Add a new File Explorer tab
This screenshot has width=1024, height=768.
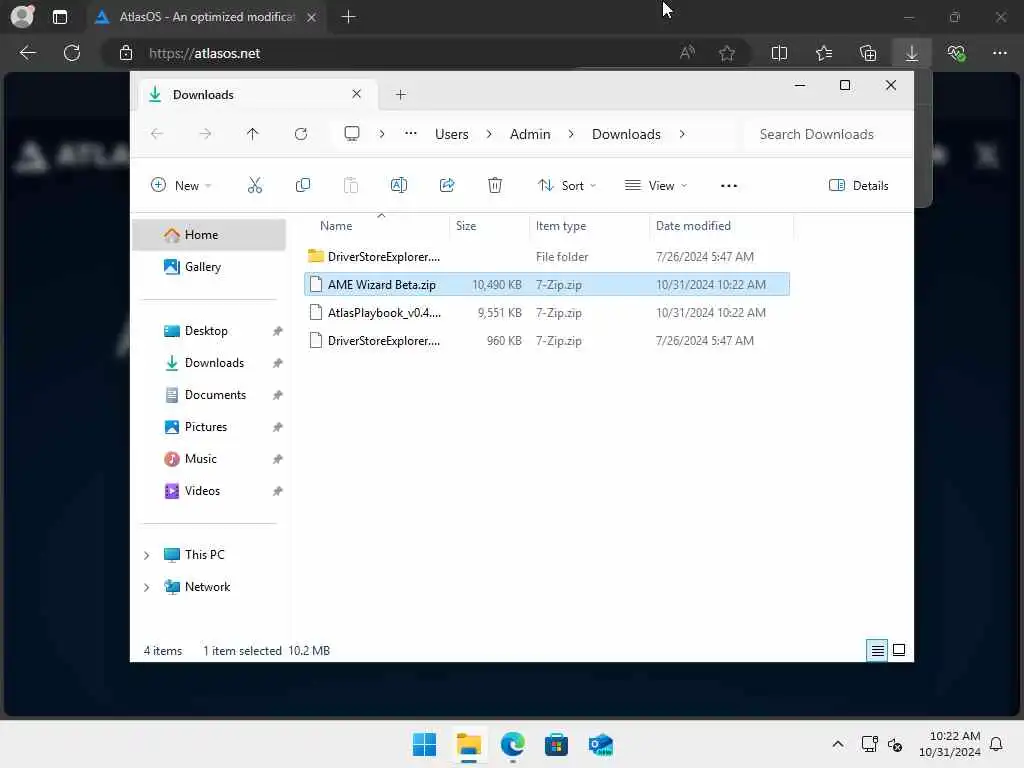[x=400, y=95]
